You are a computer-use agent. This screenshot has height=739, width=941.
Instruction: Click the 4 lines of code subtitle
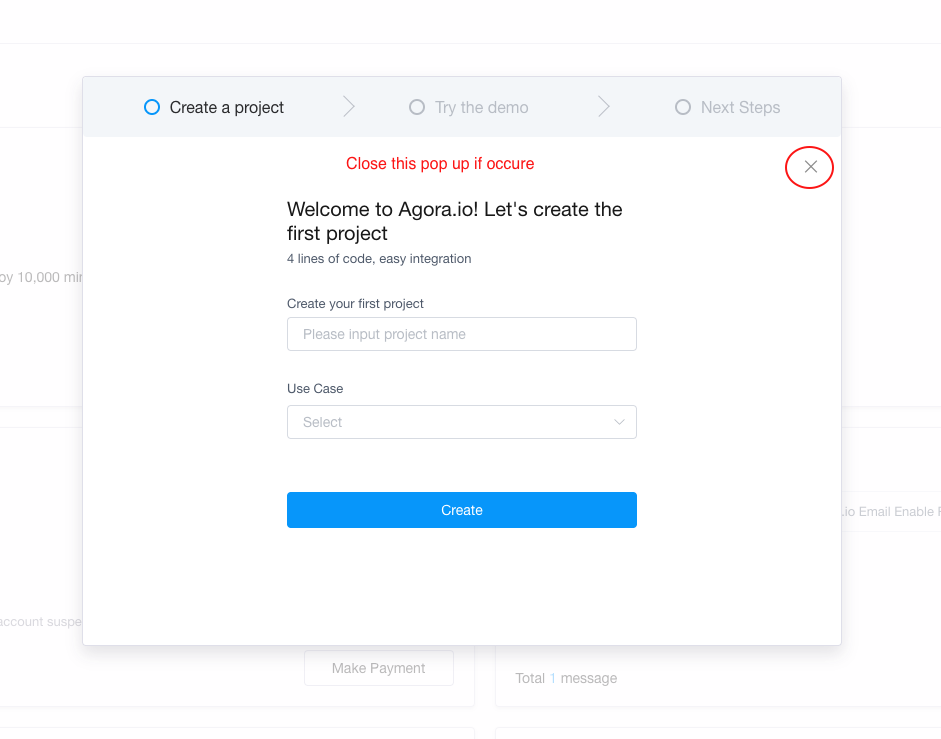[x=379, y=258]
